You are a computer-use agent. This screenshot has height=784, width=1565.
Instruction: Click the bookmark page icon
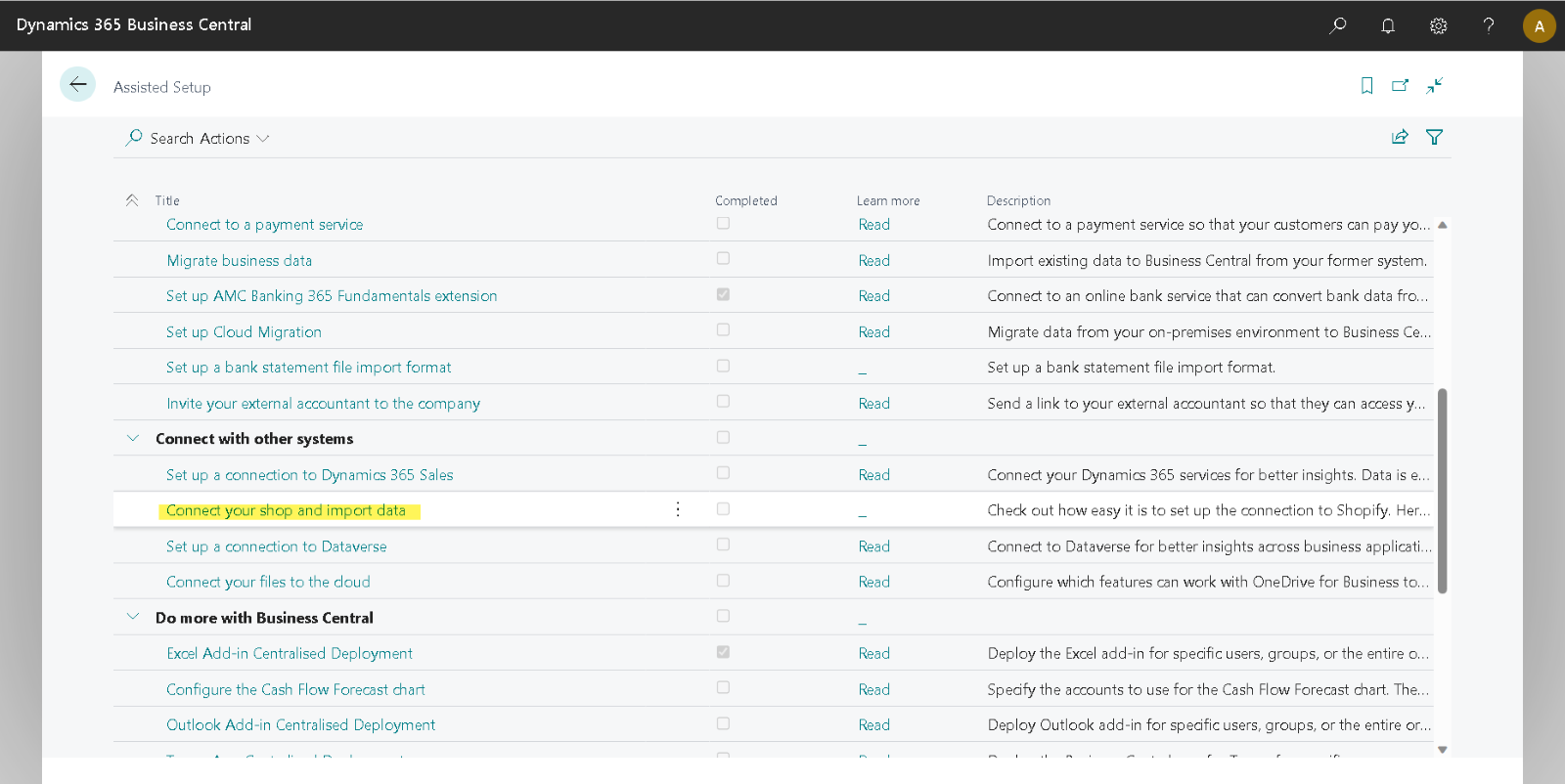(x=1366, y=86)
